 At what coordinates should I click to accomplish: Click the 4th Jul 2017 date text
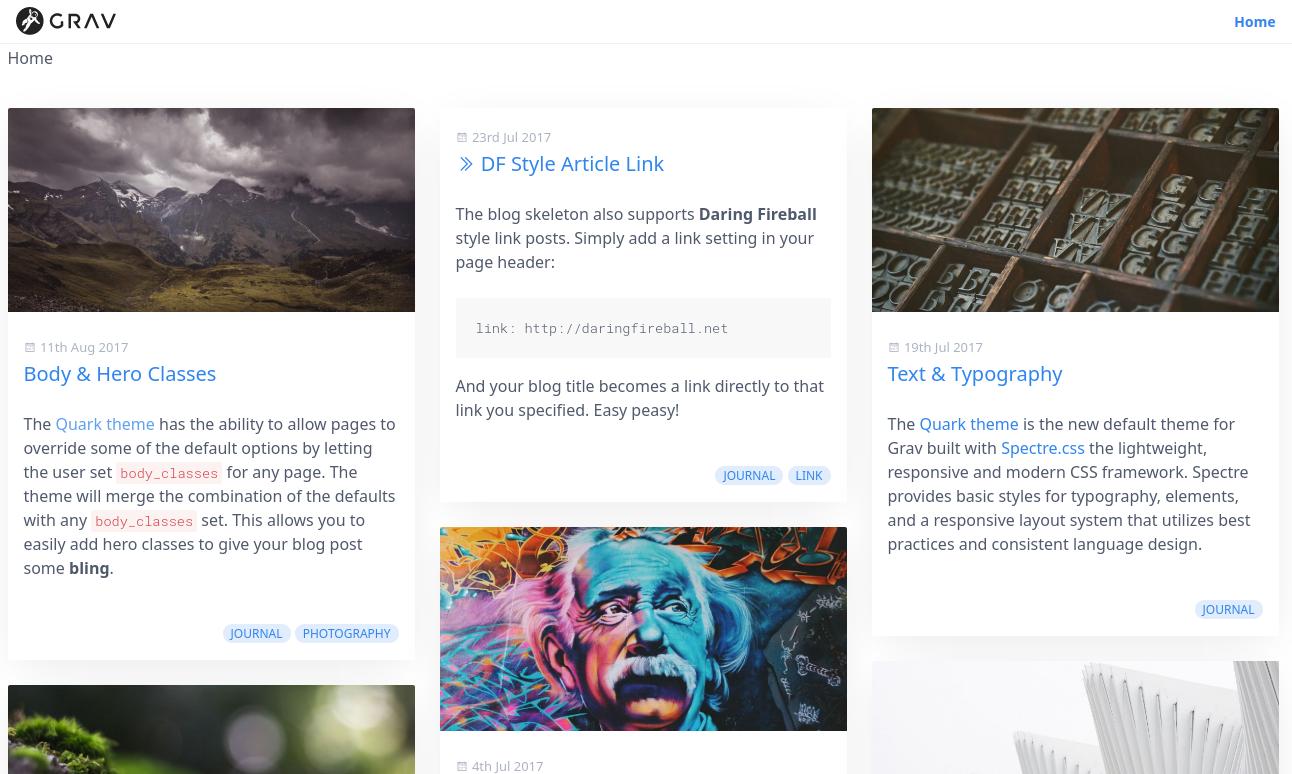coord(507,766)
